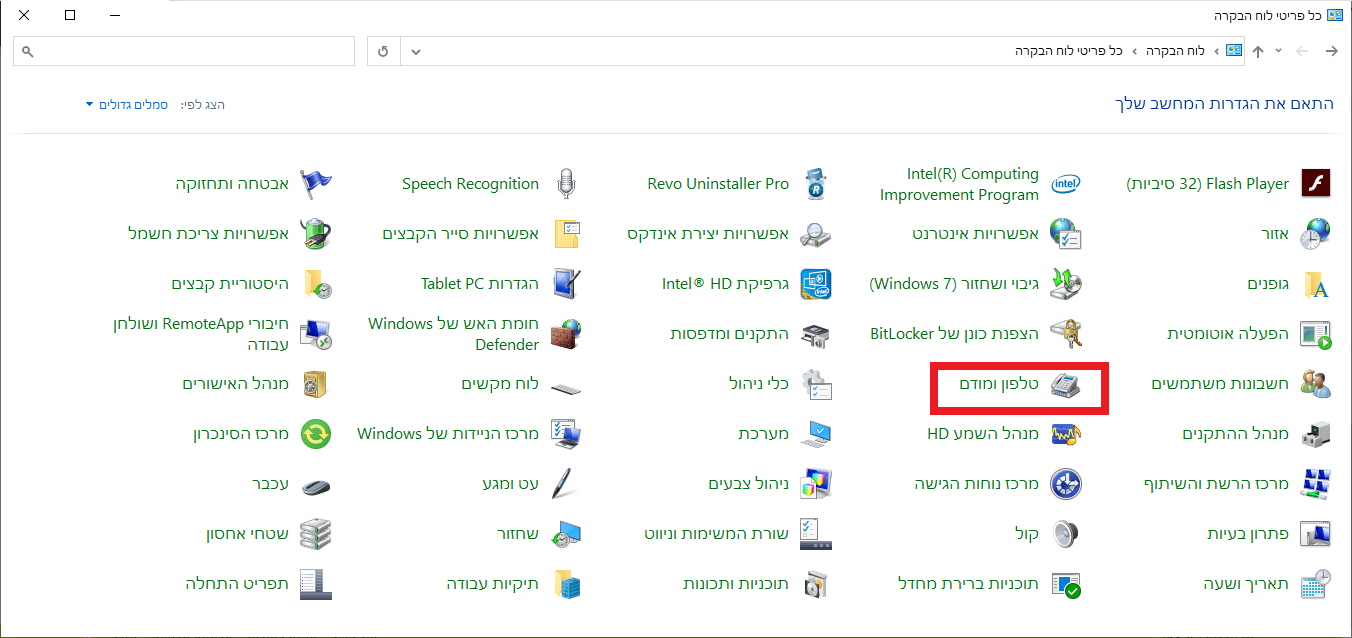Click the אזור globe-clock icon

[1315, 234]
